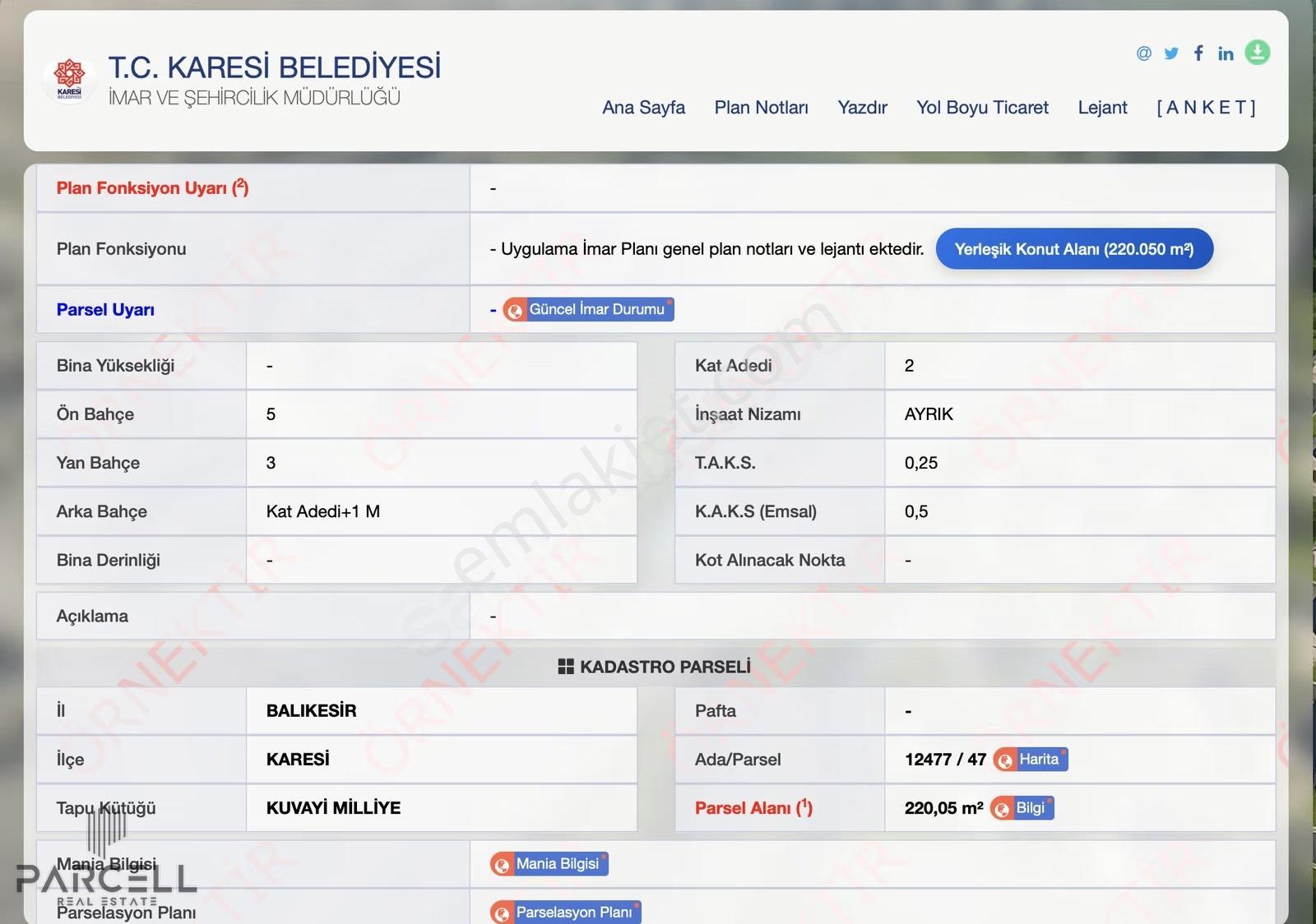
Task: Open Güncel İmar Durumu button
Action: click(588, 309)
